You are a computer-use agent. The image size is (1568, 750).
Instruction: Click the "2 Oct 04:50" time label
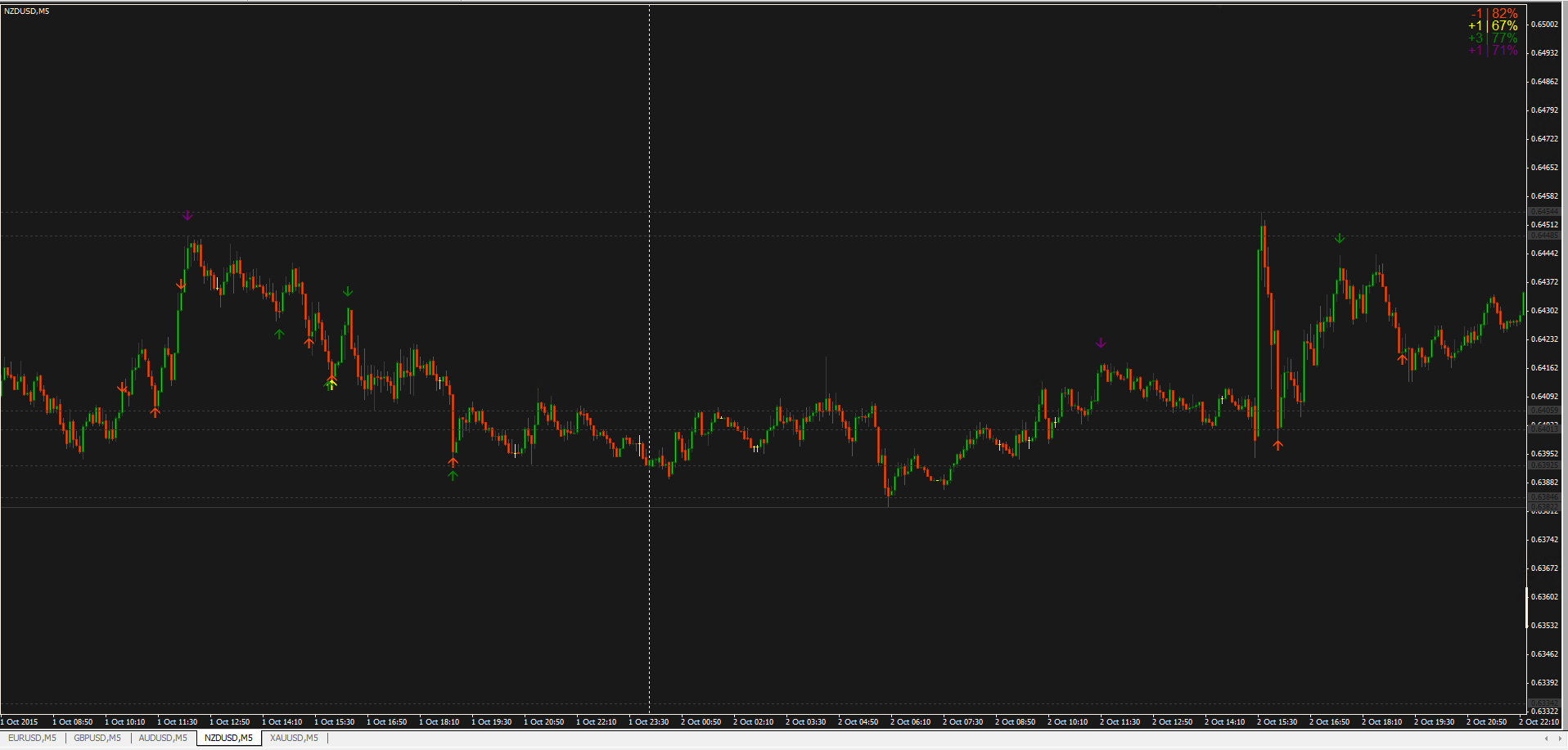pos(858,722)
